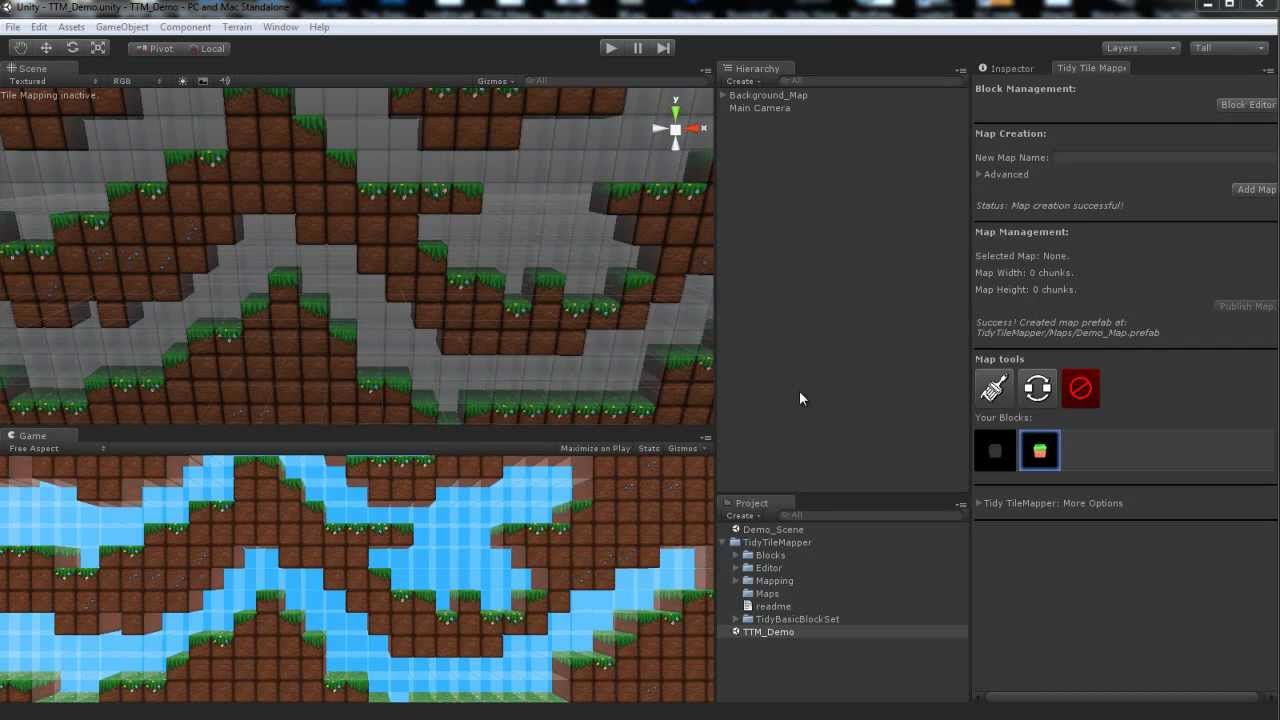
Task: Choose the grass dirt block thumbnail
Action: point(1040,451)
